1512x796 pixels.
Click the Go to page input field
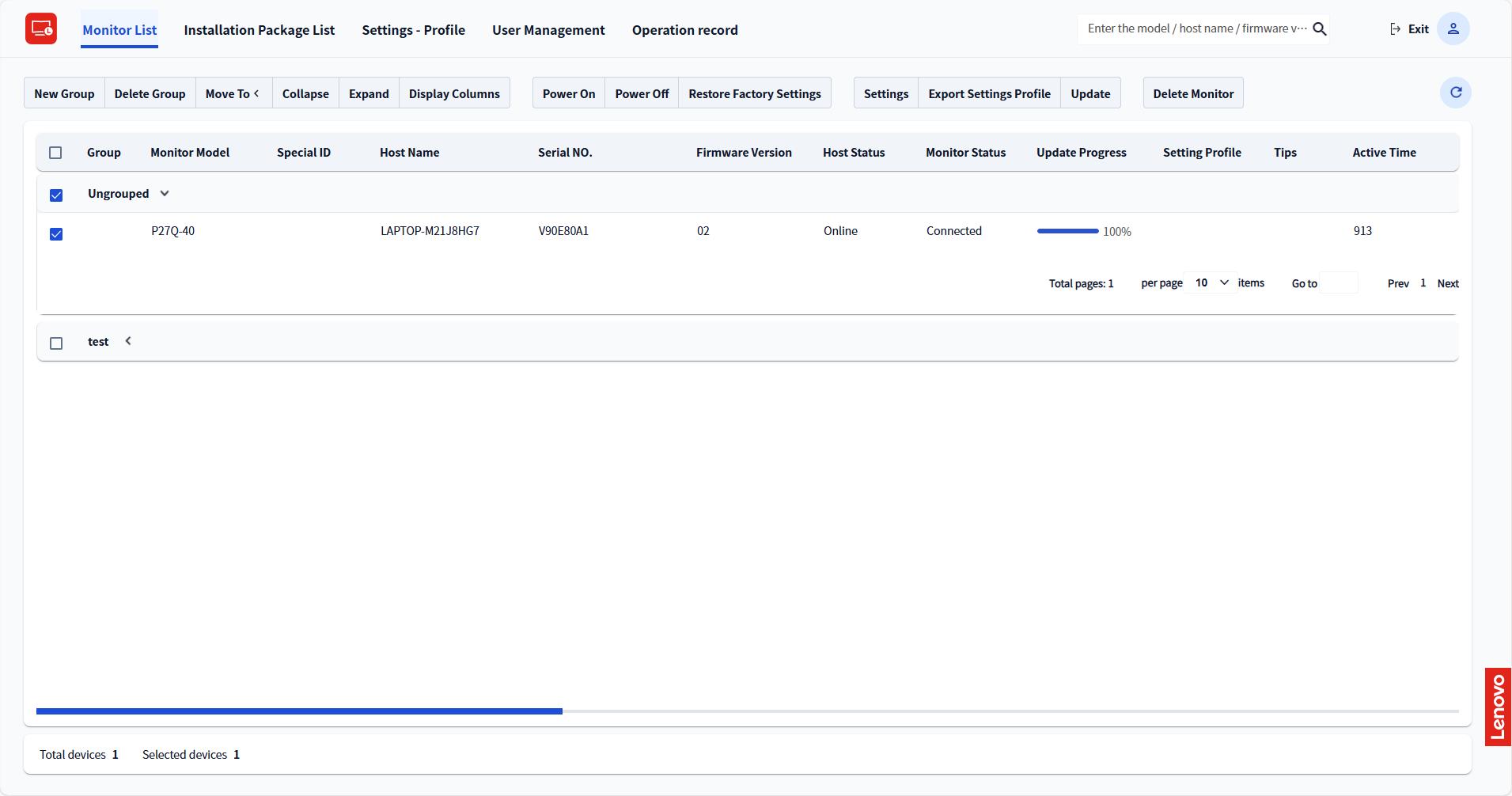(x=1339, y=283)
